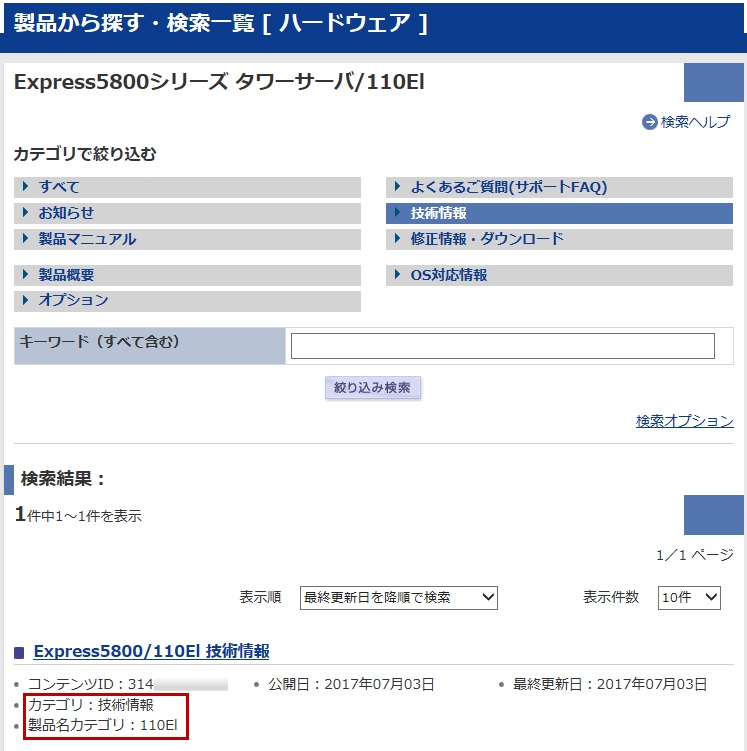Click the triangle icon beside 技術情報
This screenshot has width=747, height=751.
pos(397,212)
